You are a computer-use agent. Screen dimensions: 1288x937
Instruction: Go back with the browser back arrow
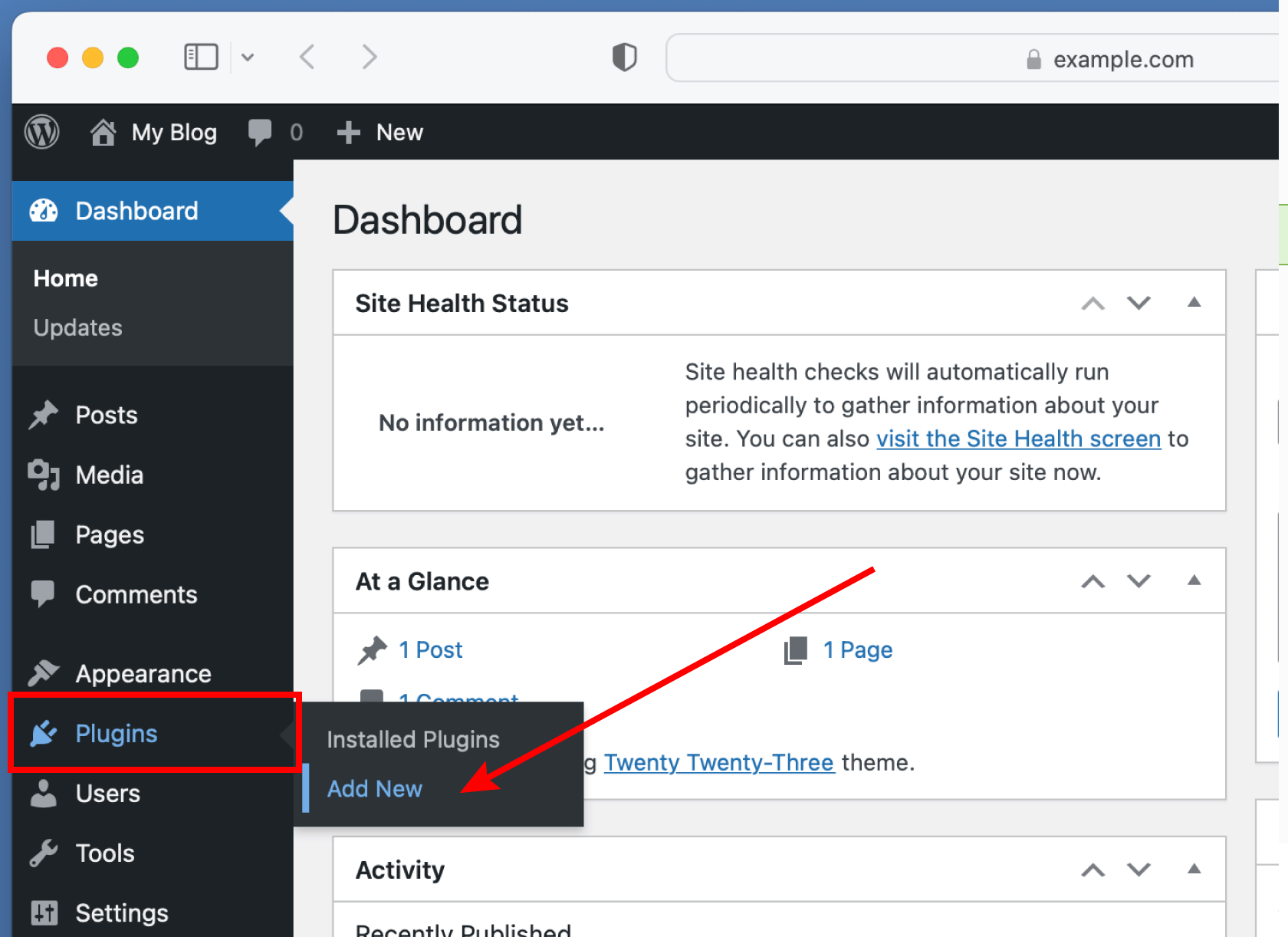[307, 57]
